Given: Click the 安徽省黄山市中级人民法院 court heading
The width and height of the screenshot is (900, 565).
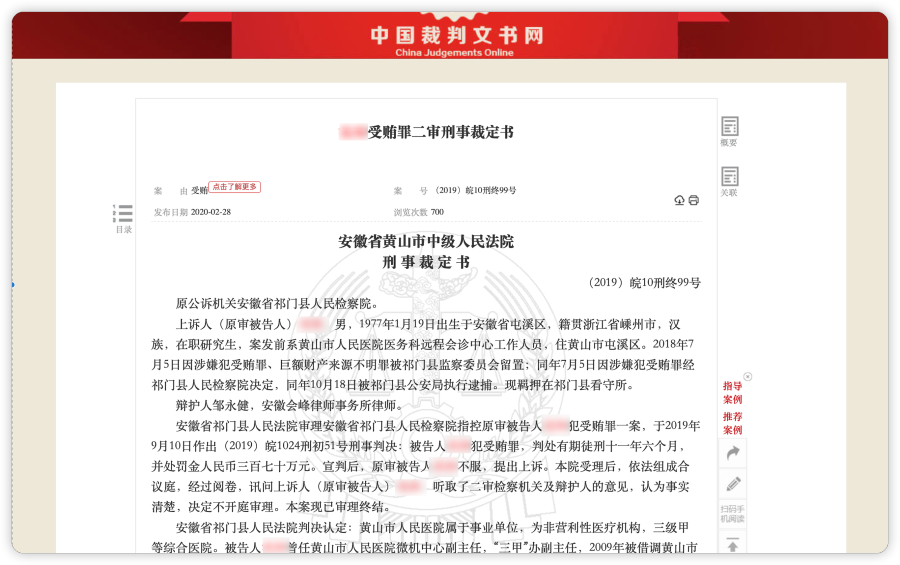Looking at the screenshot, I should tap(426, 241).
